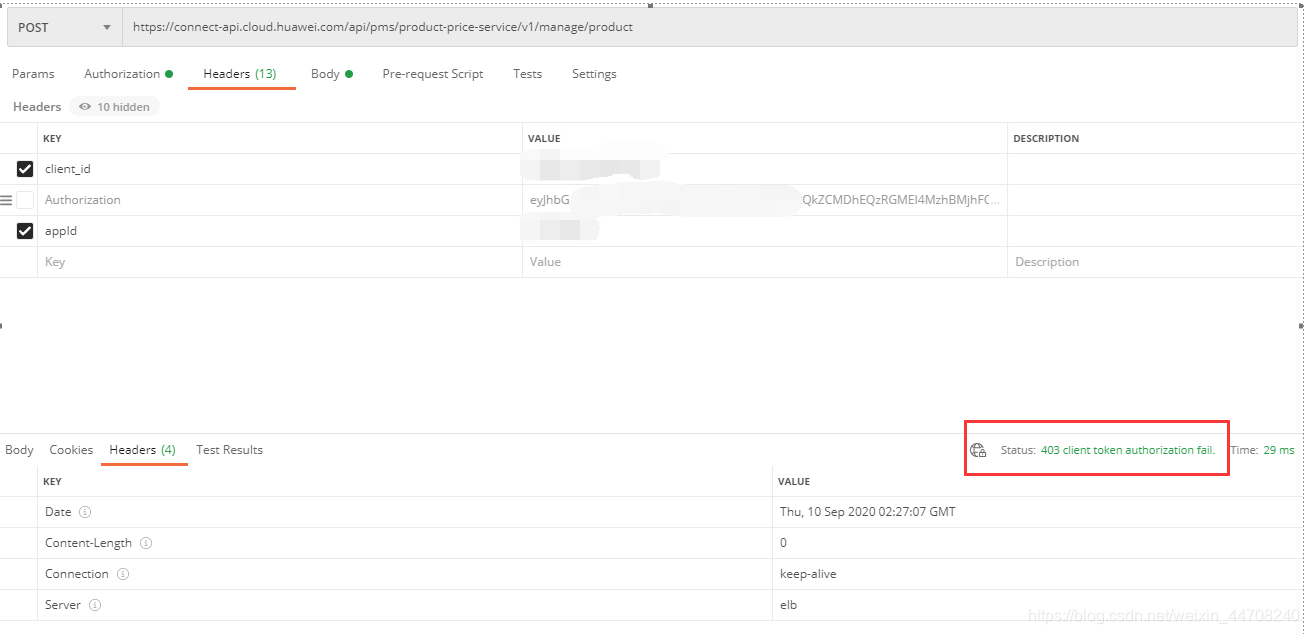
Task: Click the Authorization key cell
Action: 280,200
